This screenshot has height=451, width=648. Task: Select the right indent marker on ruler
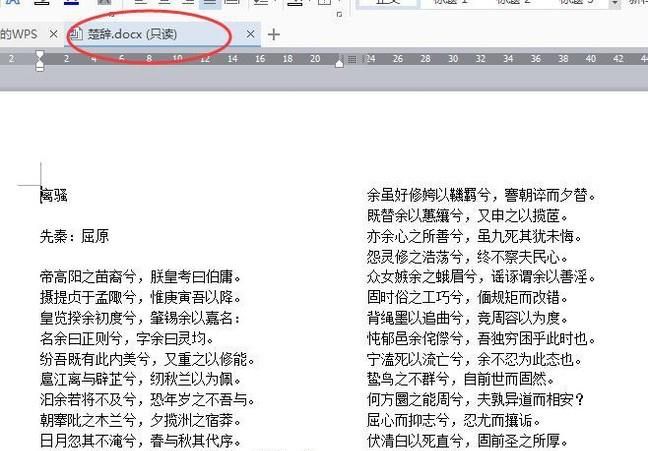coord(339,63)
